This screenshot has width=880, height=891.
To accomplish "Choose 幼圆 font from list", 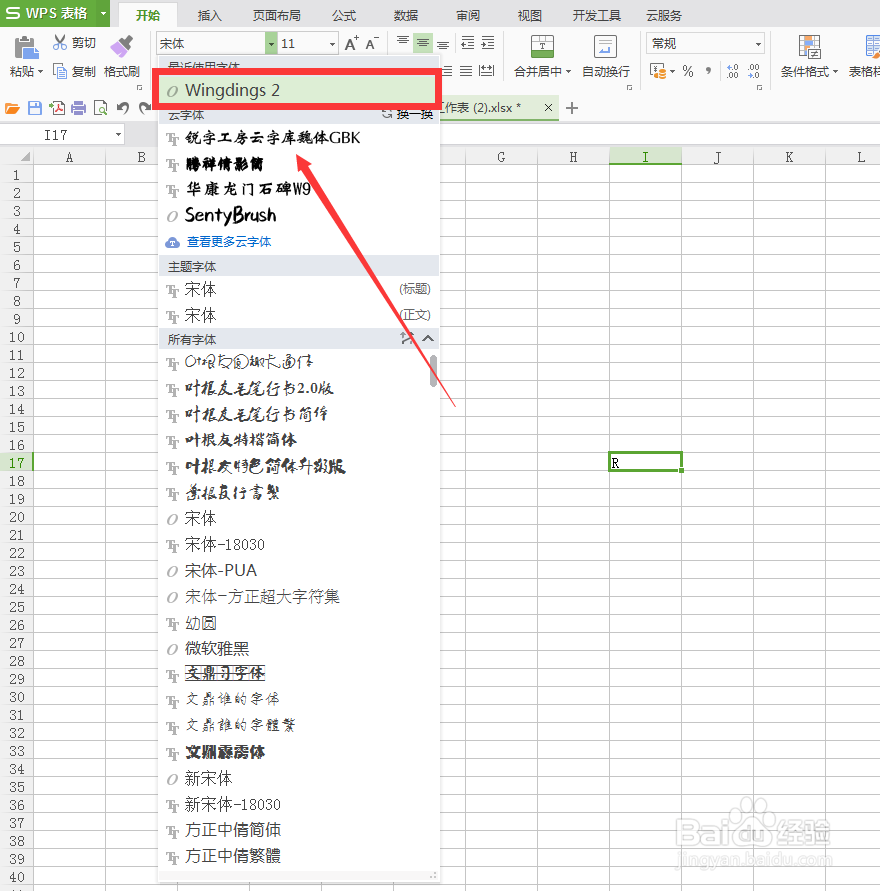I will [299, 623].
